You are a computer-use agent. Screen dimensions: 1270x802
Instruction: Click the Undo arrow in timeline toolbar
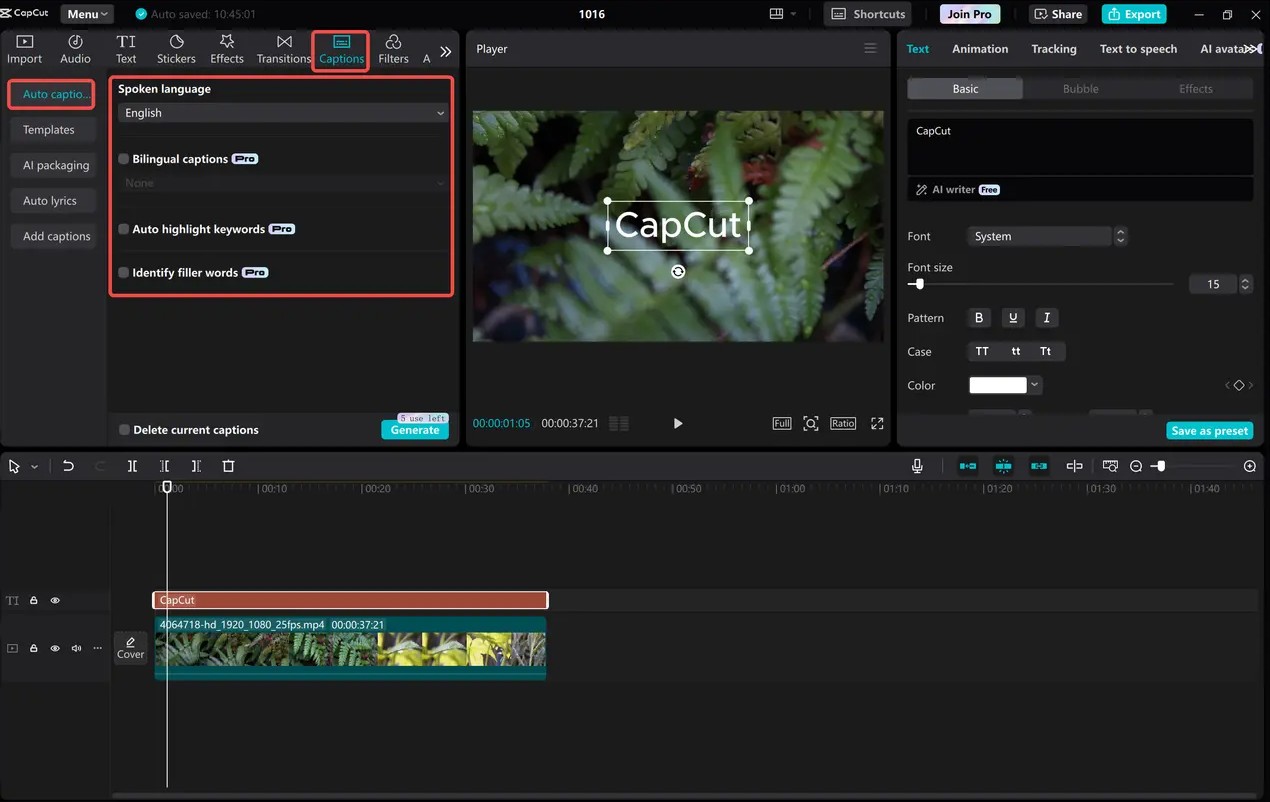[x=68, y=466]
